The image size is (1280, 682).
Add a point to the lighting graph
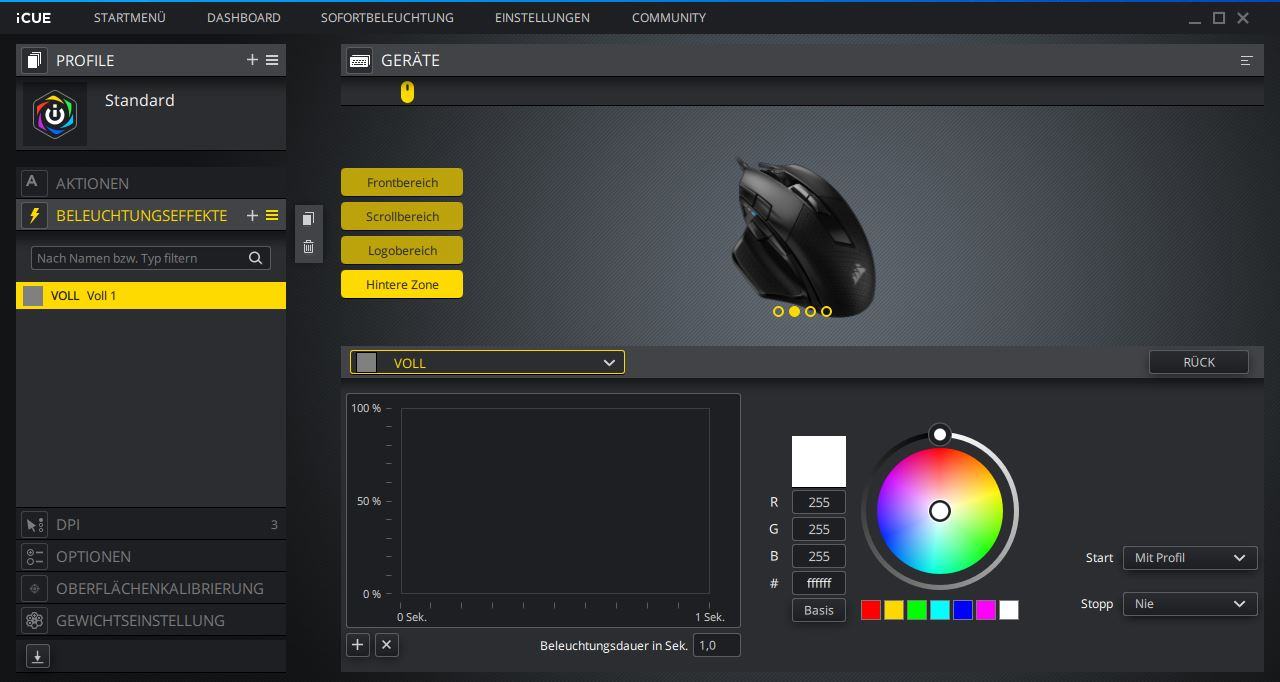(357, 645)
